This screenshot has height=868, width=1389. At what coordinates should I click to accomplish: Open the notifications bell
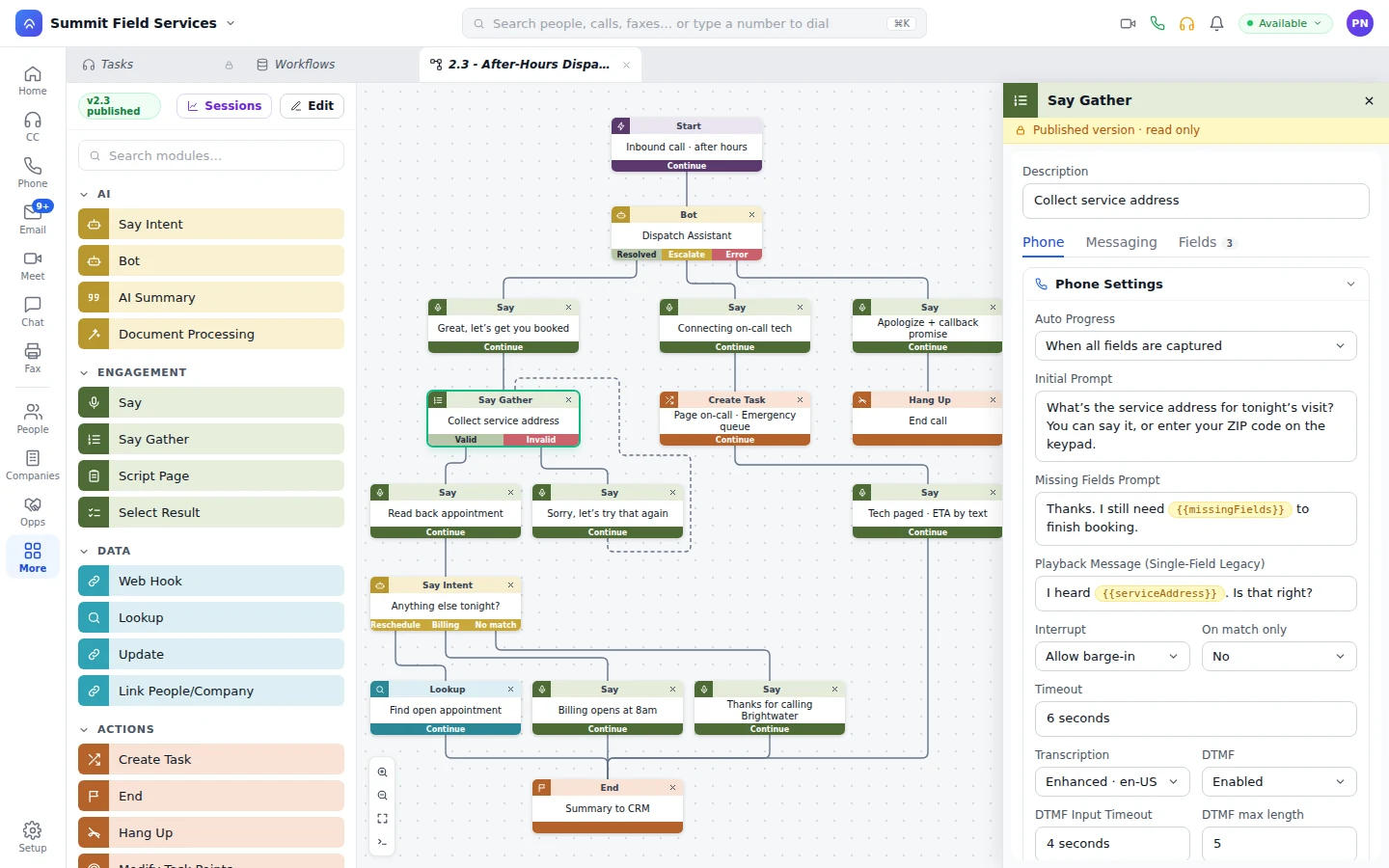tap(1217, 23)
